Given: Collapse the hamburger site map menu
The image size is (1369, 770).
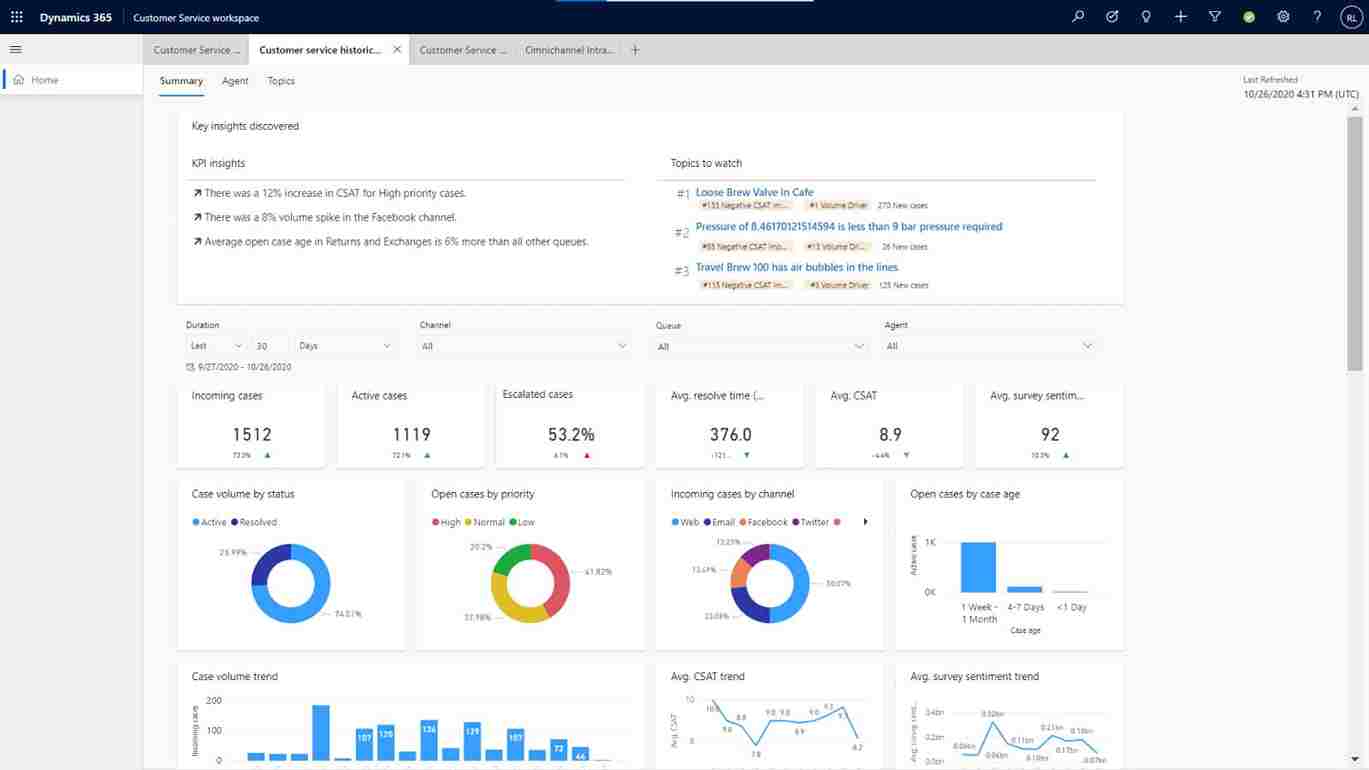Looking at the screenshot, I should pyautogui.click(x=15, y=49).
